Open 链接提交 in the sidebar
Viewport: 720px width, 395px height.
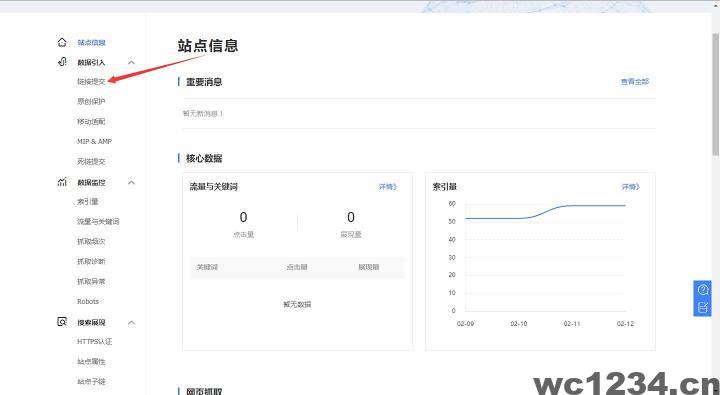click(91, 81)
